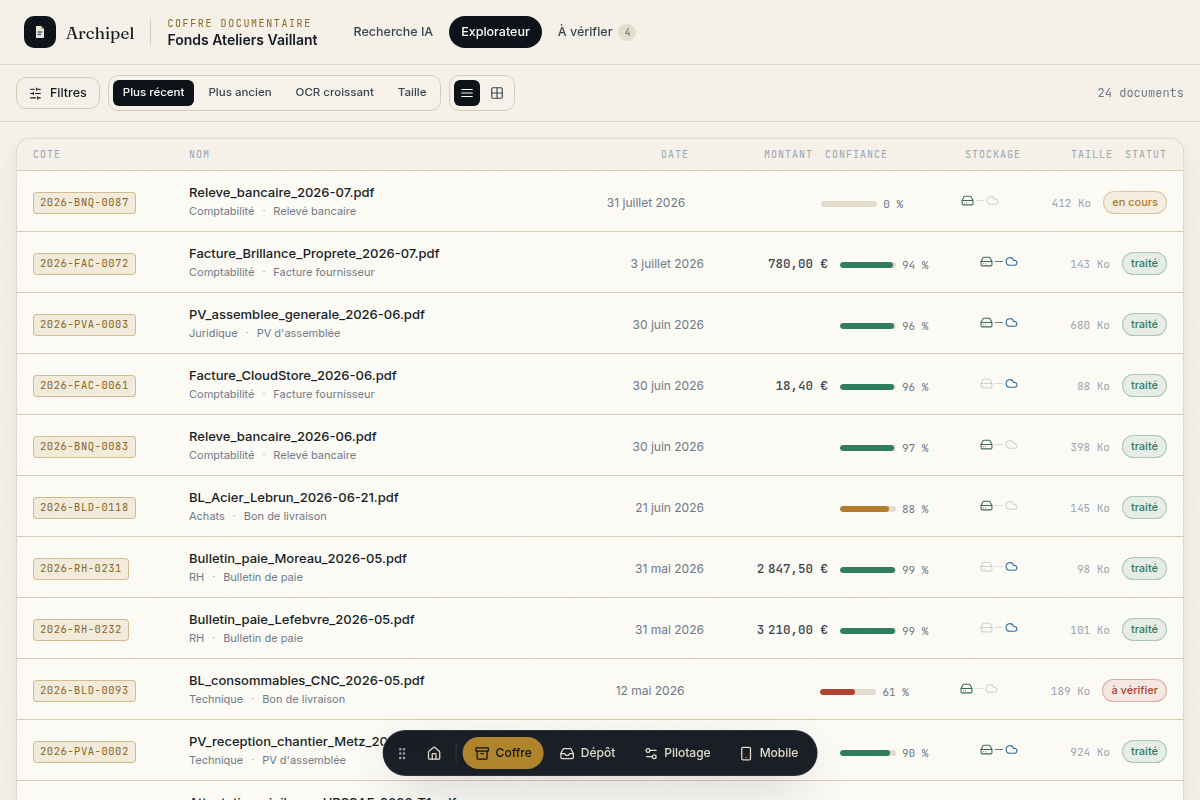Open BL_Acier_Lebrun_2026-06-21.pdf
1200x800 pixels.
294,498
